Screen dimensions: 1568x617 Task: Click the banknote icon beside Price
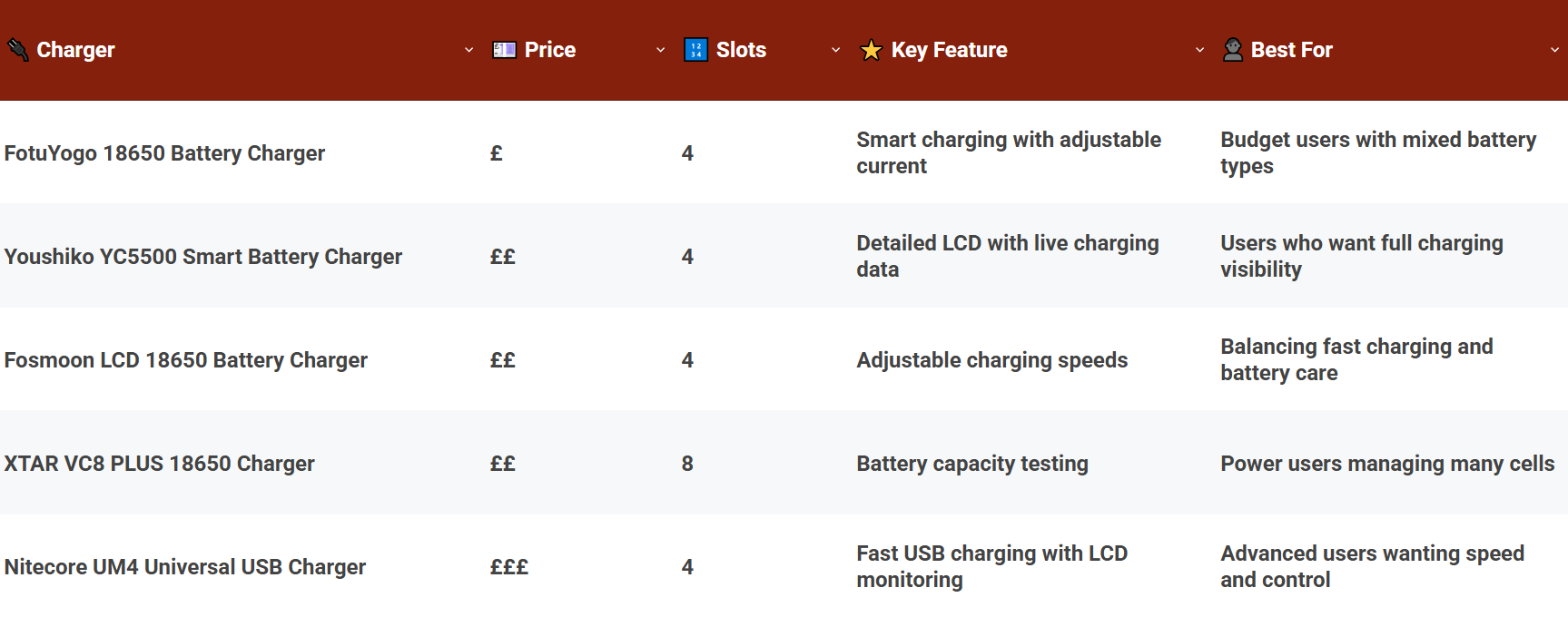pos(503,49)
